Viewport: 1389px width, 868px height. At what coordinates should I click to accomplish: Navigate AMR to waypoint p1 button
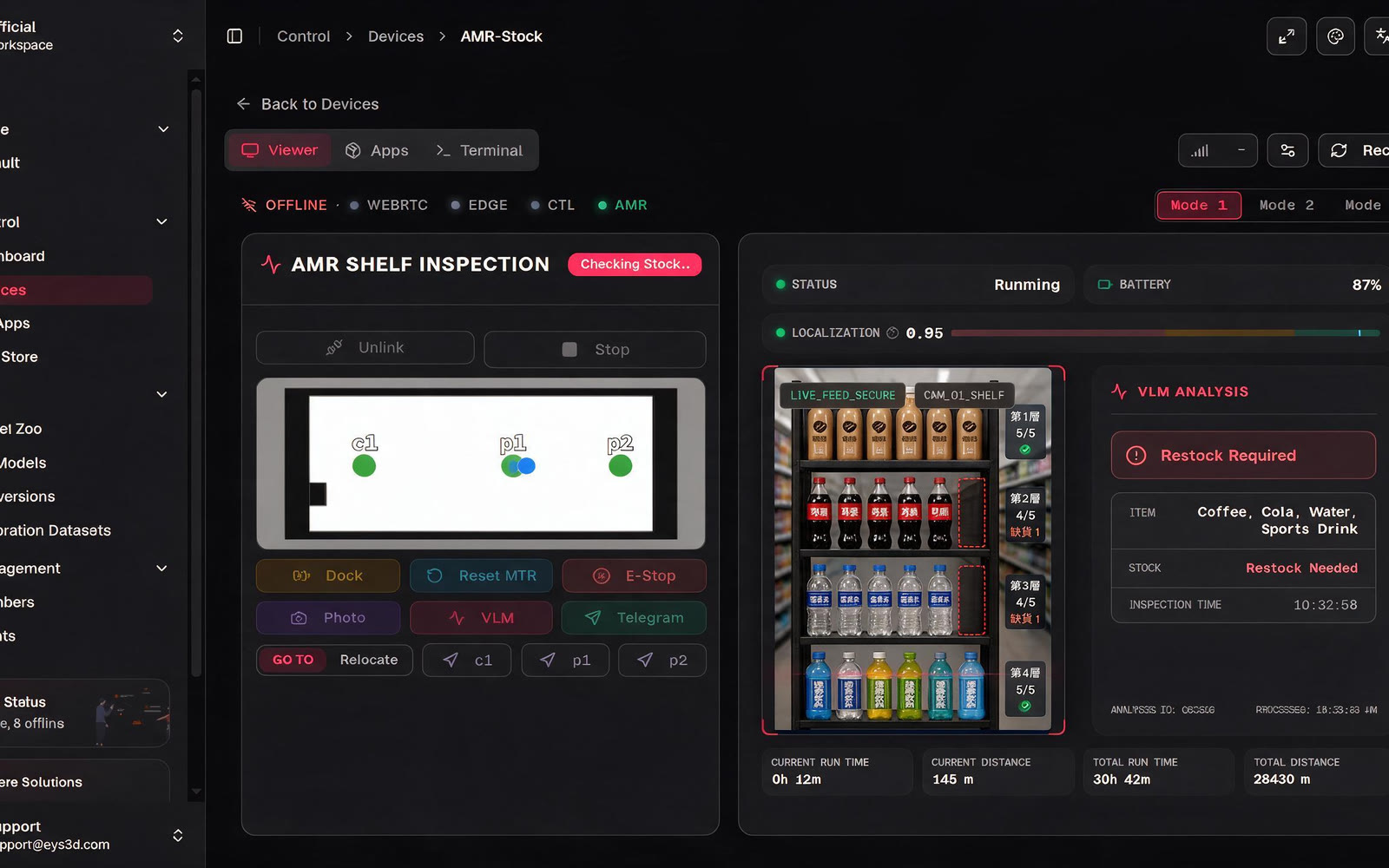pyautogui.click(x=565, y=660)
